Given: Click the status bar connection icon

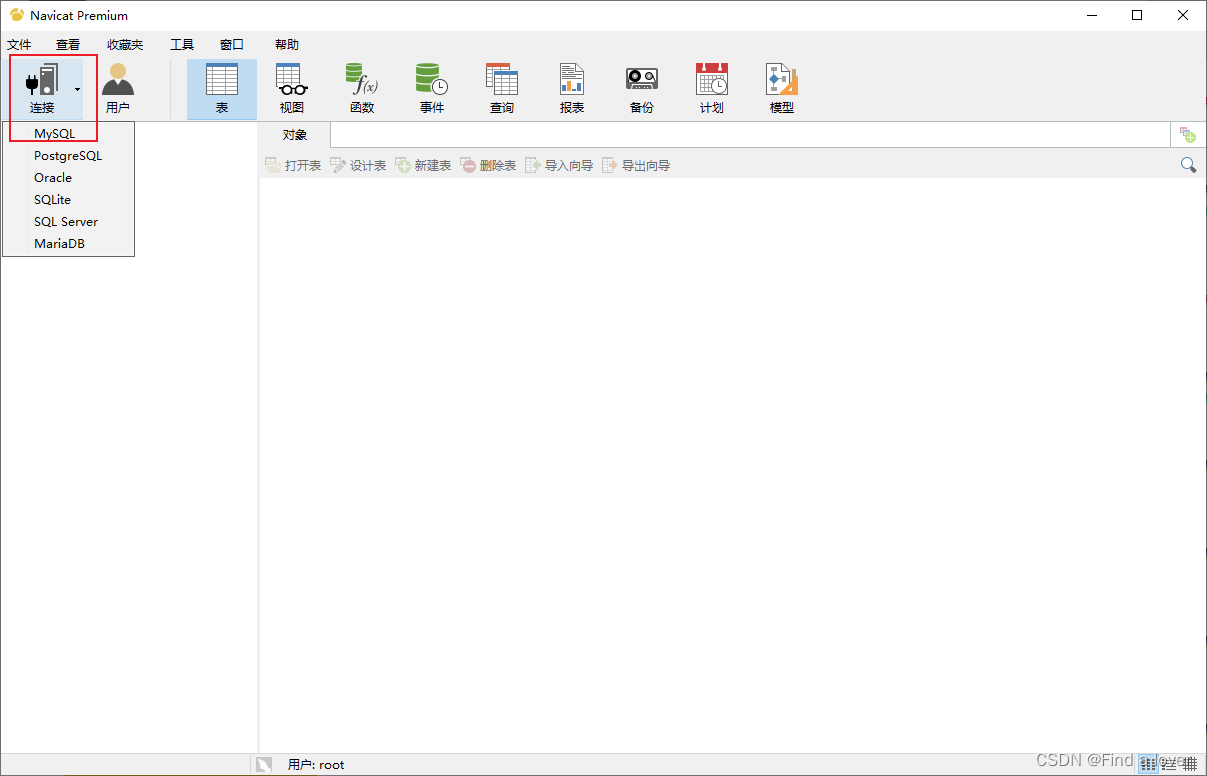Looking at the screenshot, I should (x=264, y=765).
